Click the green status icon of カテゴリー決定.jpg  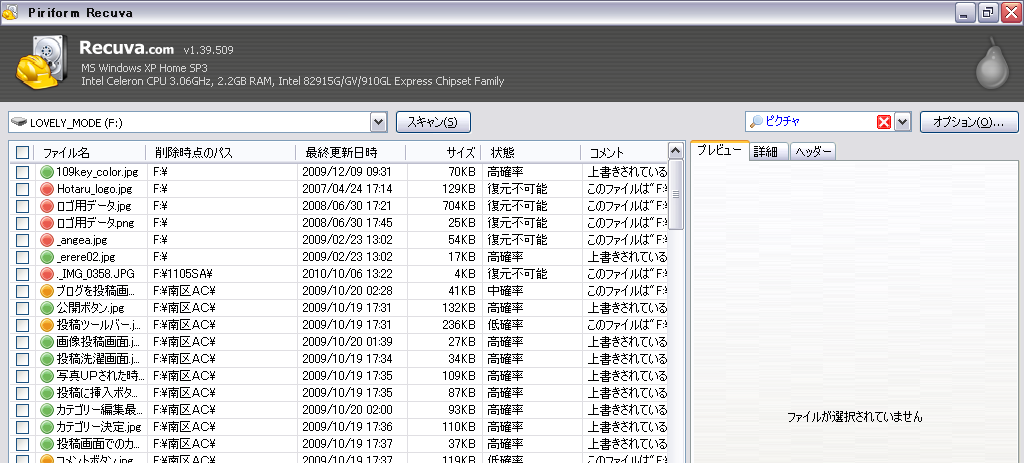(x=46, y=426)
